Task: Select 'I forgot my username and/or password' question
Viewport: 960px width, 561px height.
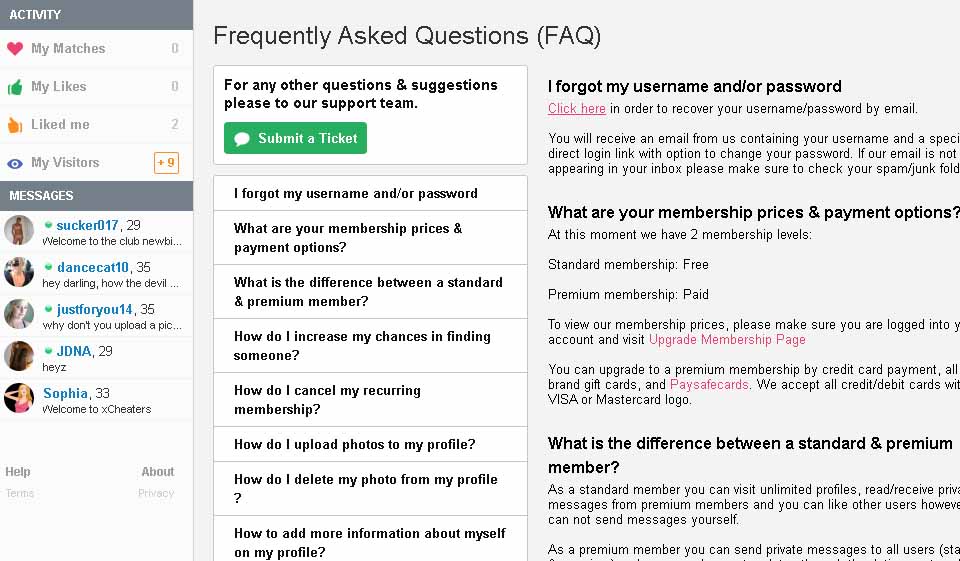Action: (356, 194)
